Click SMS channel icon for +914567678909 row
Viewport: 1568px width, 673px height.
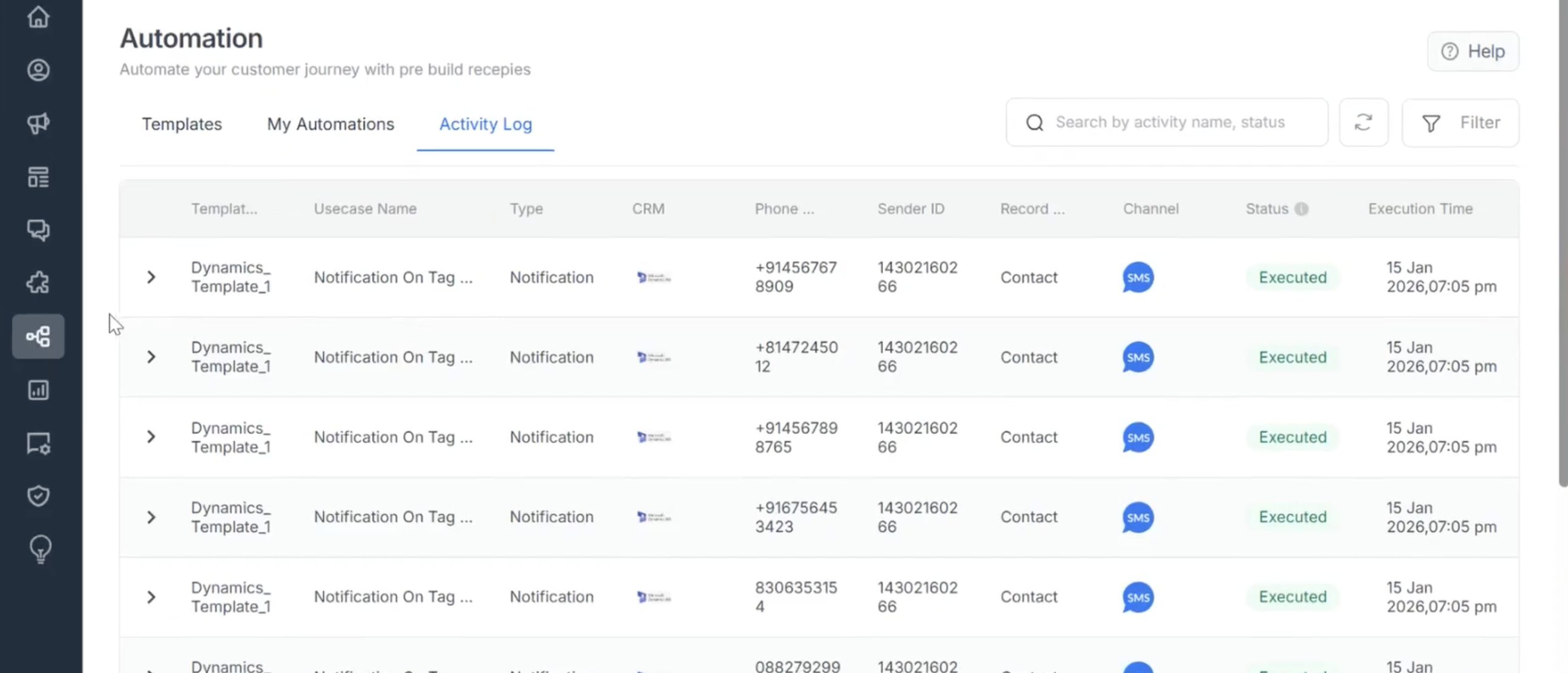(x=1138, y=278)
